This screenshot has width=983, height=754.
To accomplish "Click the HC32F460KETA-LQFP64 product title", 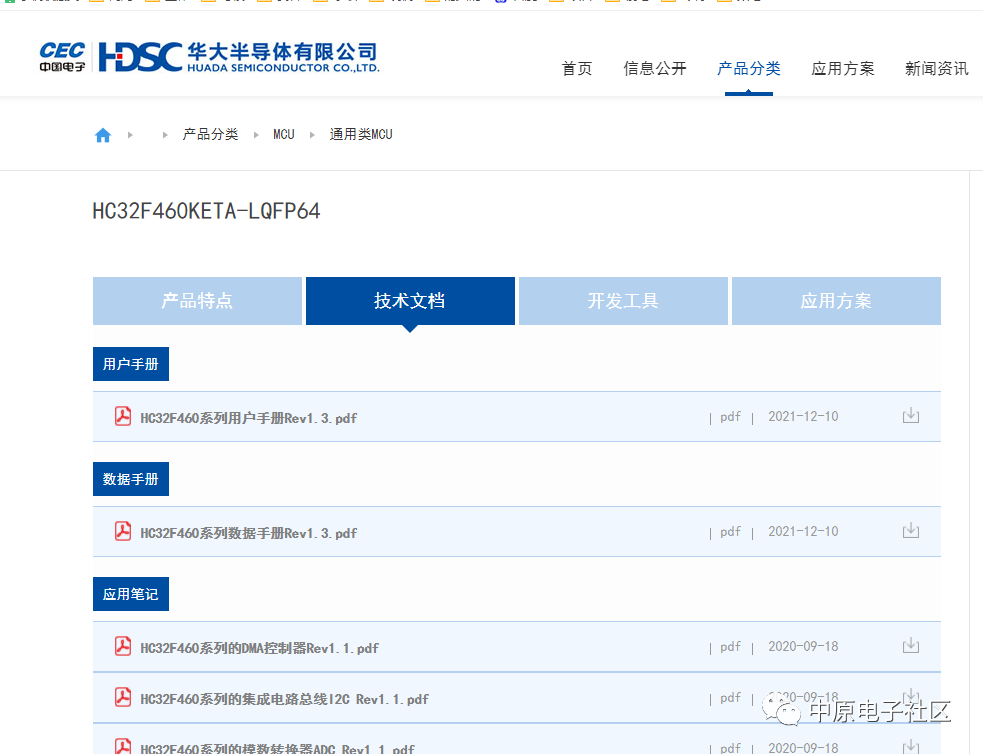I will 206,211.
